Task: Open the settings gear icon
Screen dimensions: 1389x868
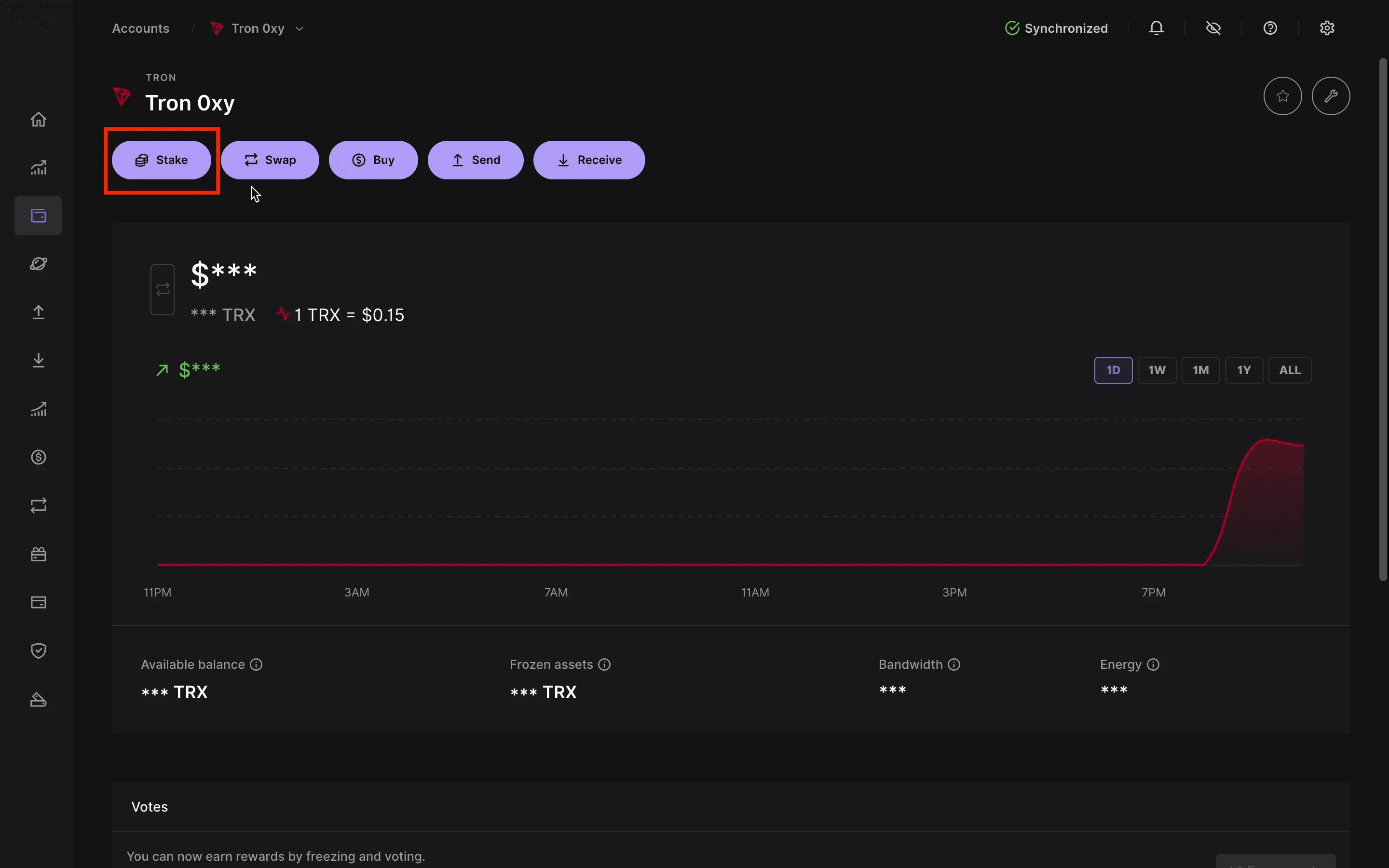Action: 1327,28
